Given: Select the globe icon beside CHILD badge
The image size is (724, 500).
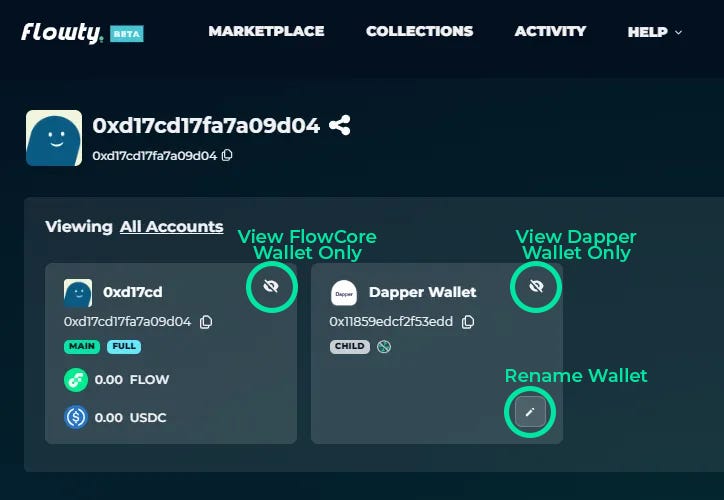Looking at the screenshot, I should click(384, 346).
